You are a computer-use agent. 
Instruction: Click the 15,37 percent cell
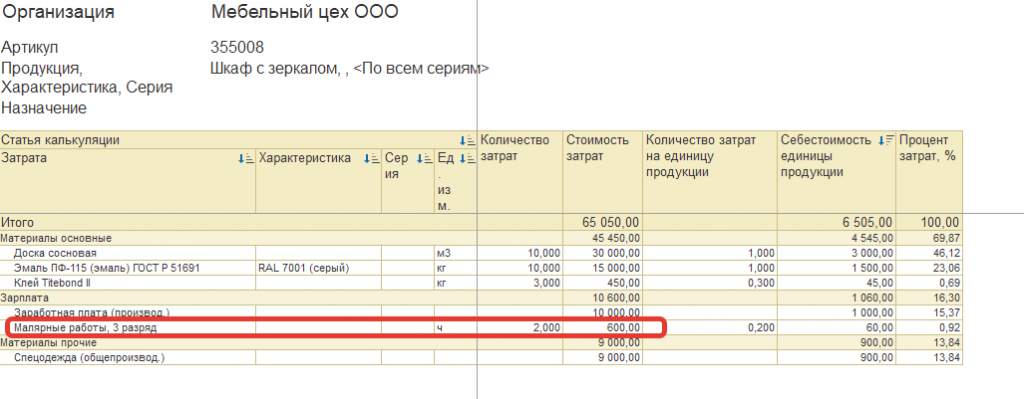[929, 312]
